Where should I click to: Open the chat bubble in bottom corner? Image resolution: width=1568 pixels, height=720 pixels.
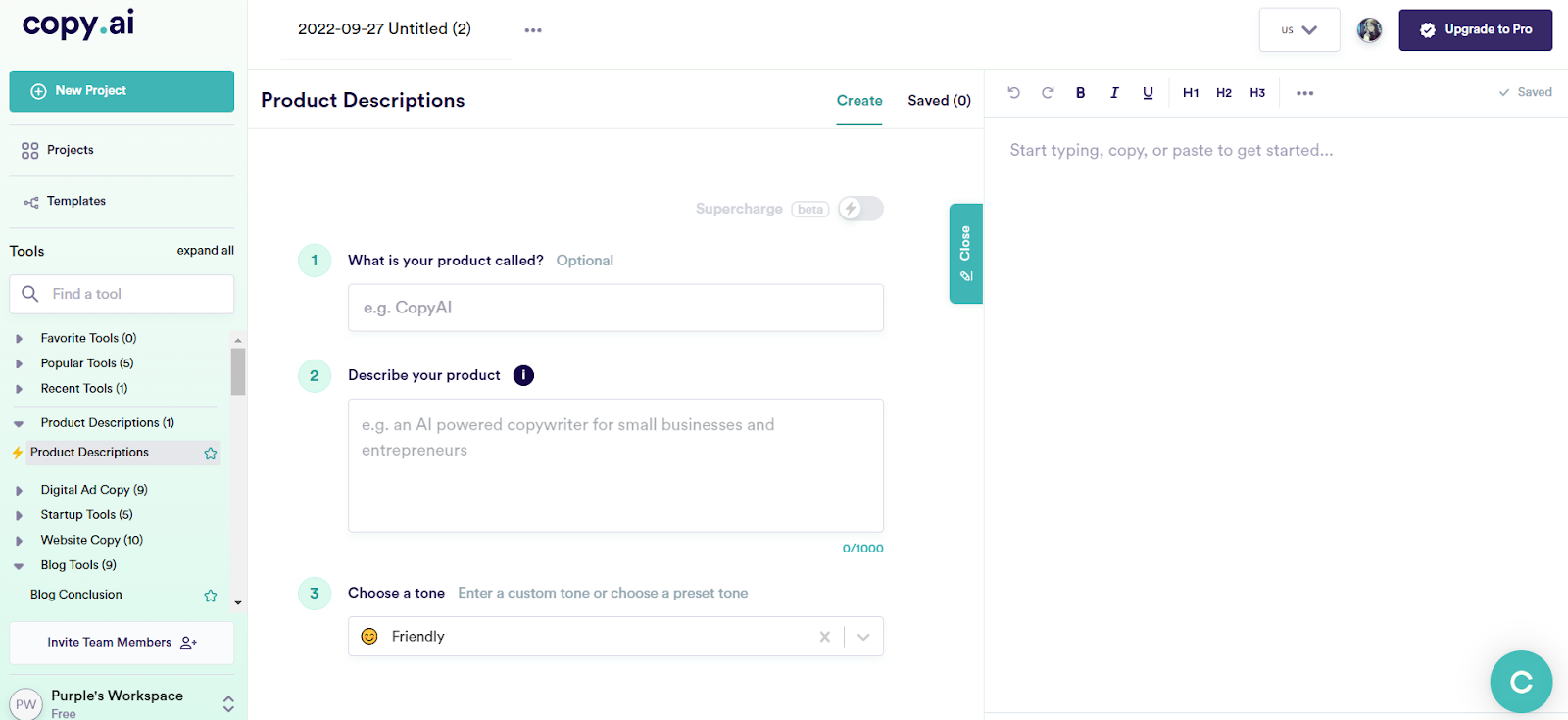coord(1521,682)
